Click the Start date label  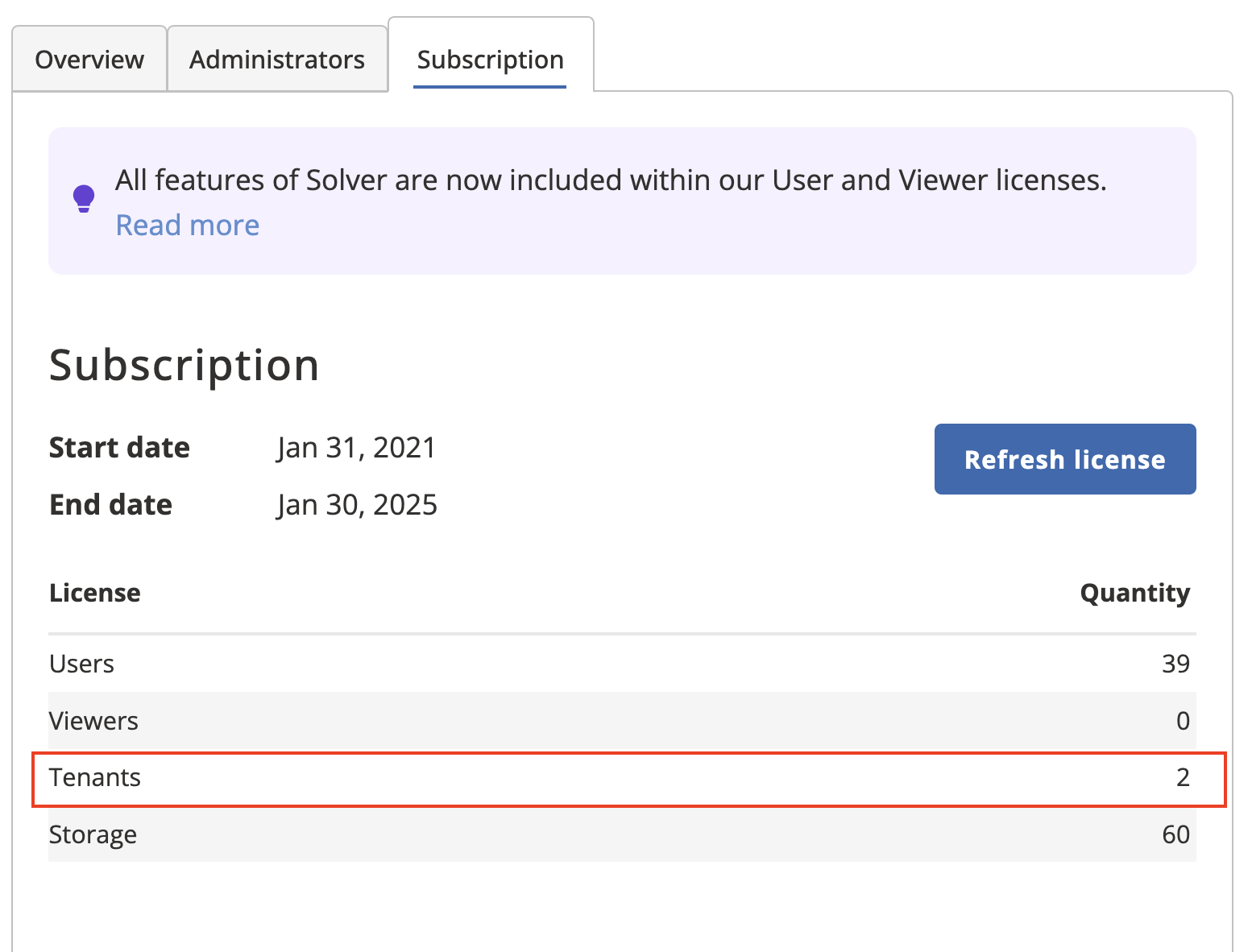click(119, 447)
